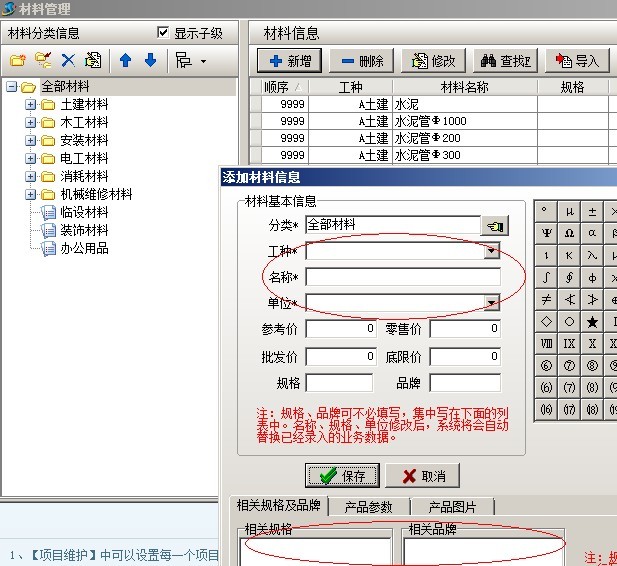The height and width of the screenshot is (566, 617).
Task: Click the 新增 toolbar button
Action: (289, 61)
